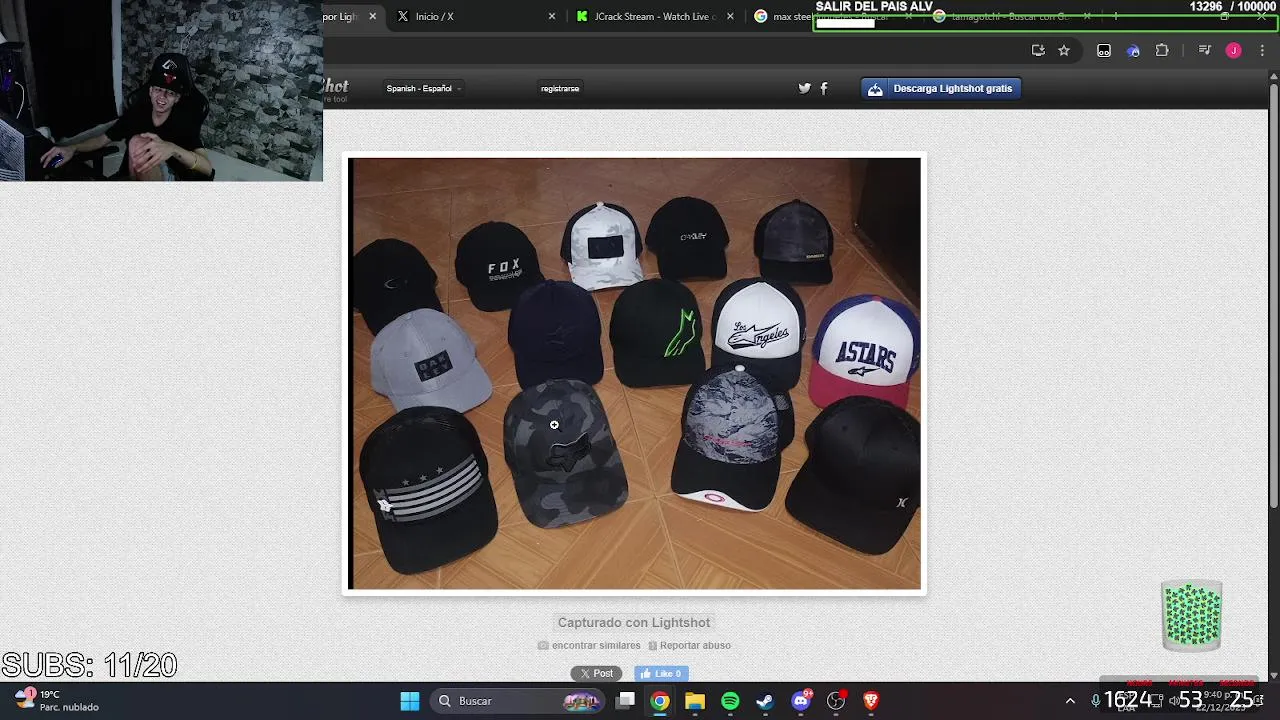The image size is (1280, 720).
Task: Close the JCrack Stream tab
Action: tap(730, 16)
